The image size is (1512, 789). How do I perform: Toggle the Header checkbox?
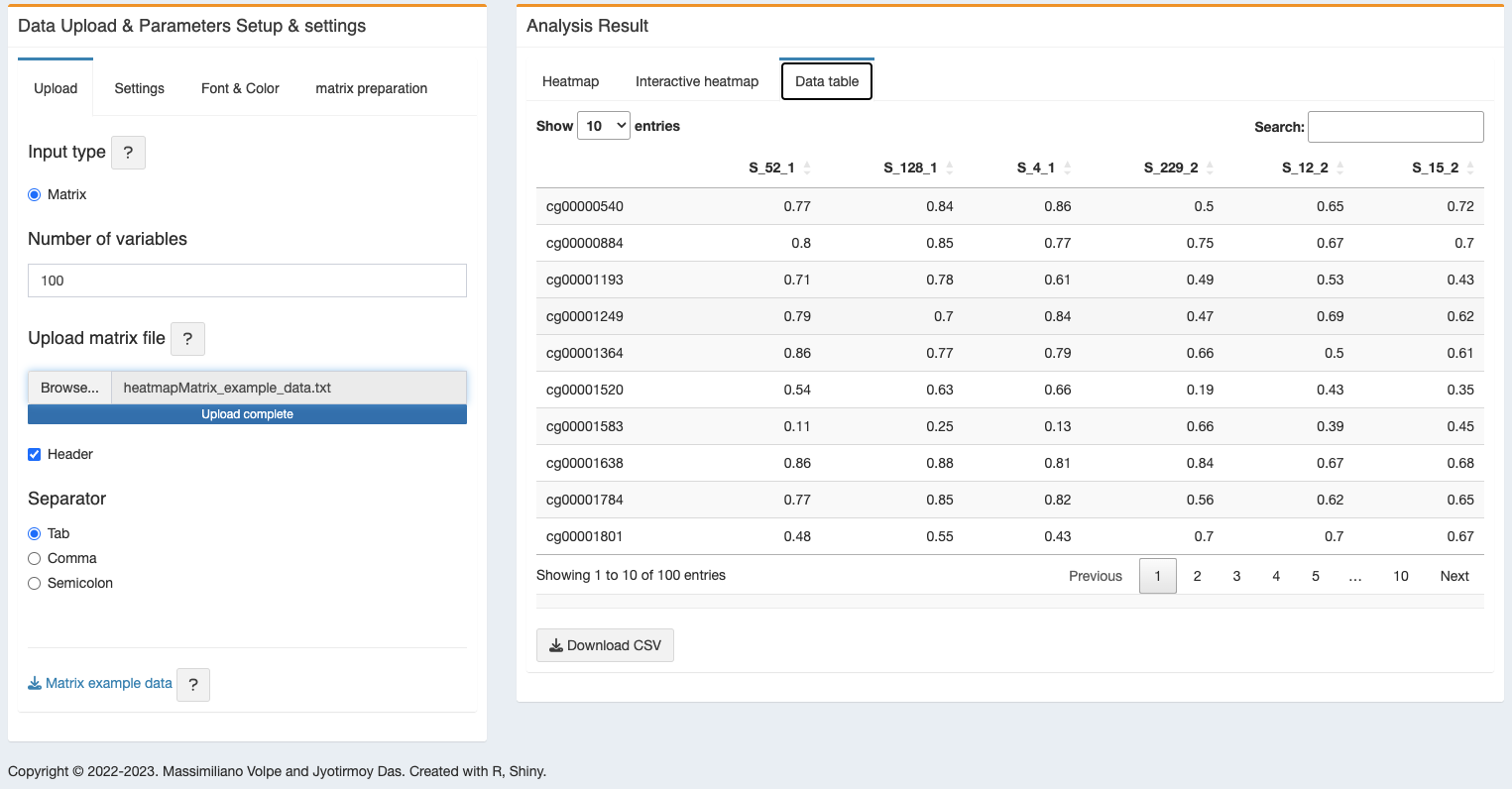(x=35, y=455)
